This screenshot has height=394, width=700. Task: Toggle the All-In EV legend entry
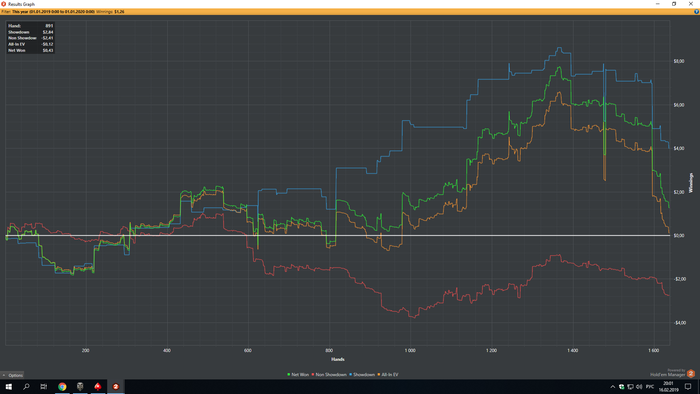coord(388,375)
